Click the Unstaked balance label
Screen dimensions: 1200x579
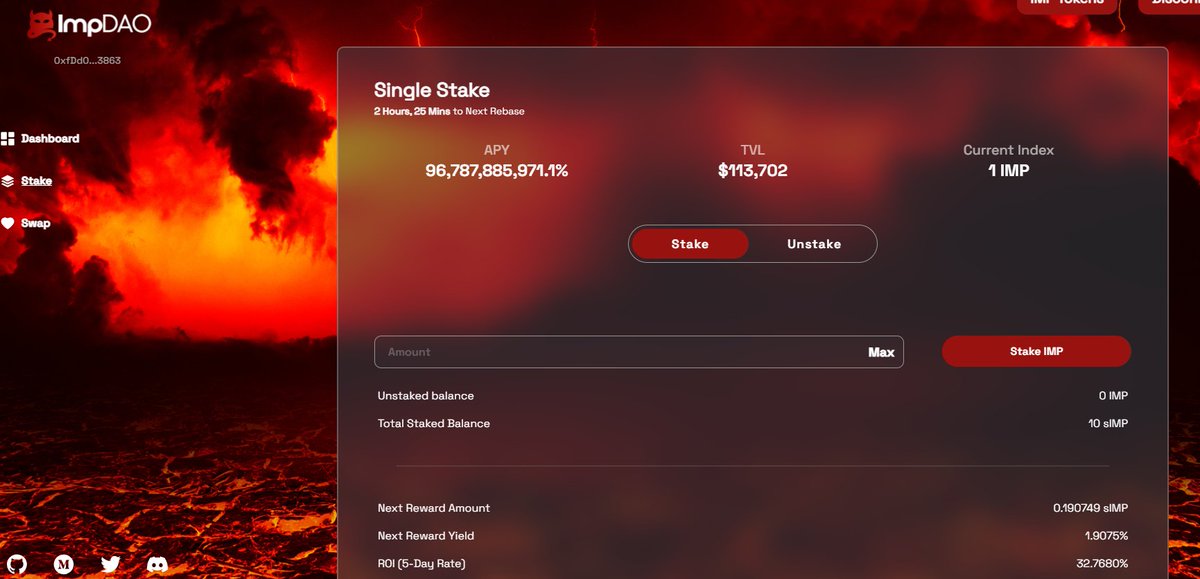pyautogui.click(x=426, y=396)
